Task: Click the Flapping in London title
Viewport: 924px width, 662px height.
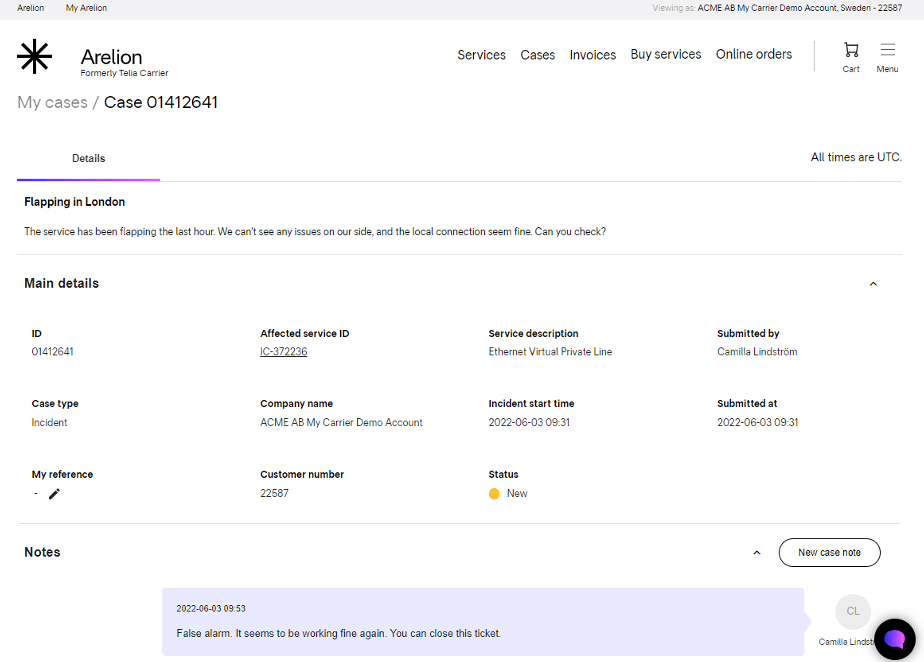Action: 74,202
